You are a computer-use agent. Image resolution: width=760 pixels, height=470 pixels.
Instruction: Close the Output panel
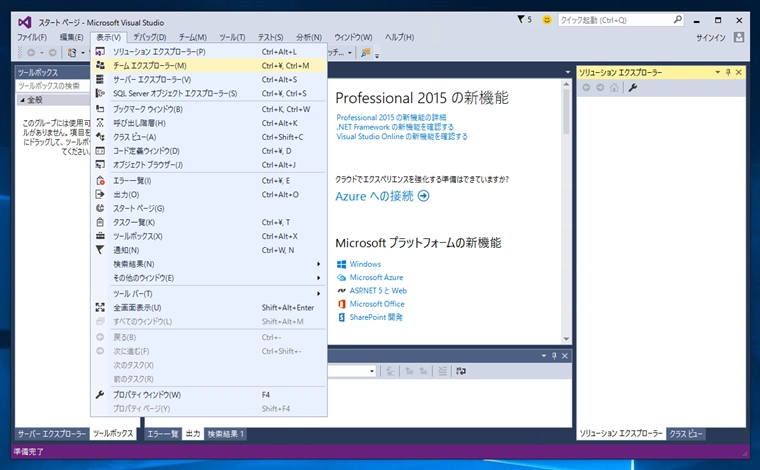565,356
